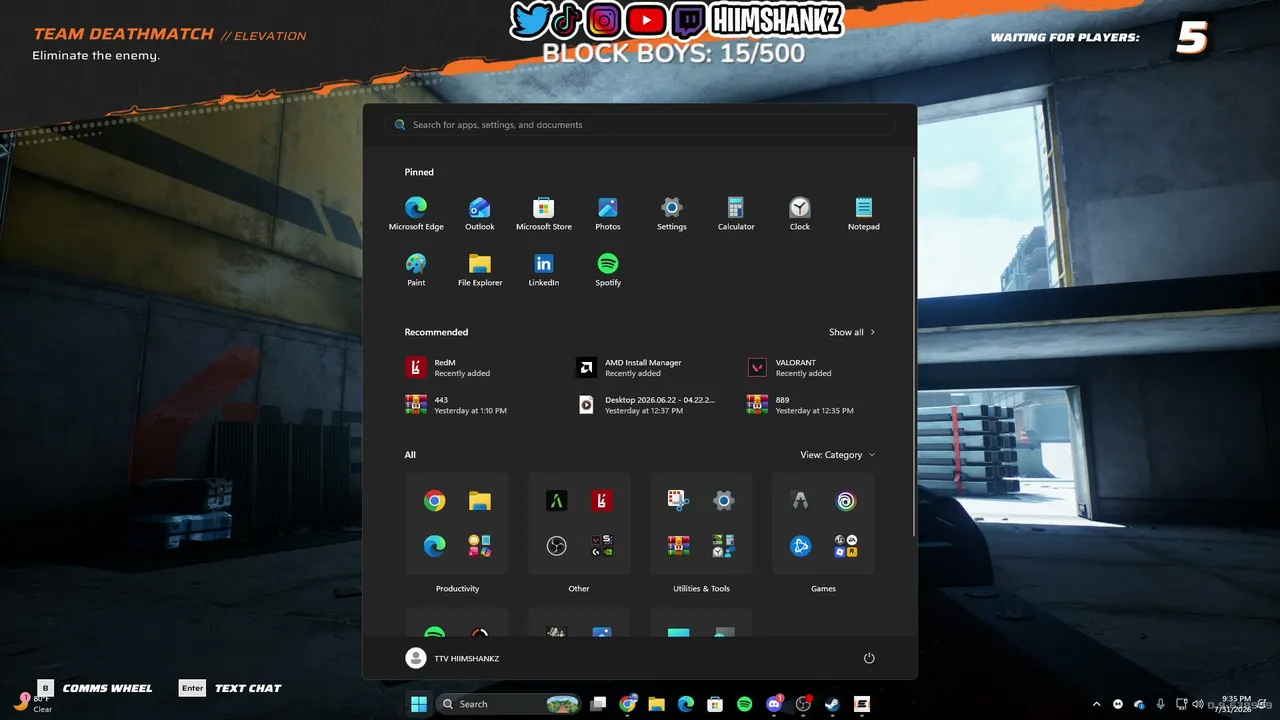Click the Start menu search box
This screenshot has height=720, width=1280.
click(640, 125)
